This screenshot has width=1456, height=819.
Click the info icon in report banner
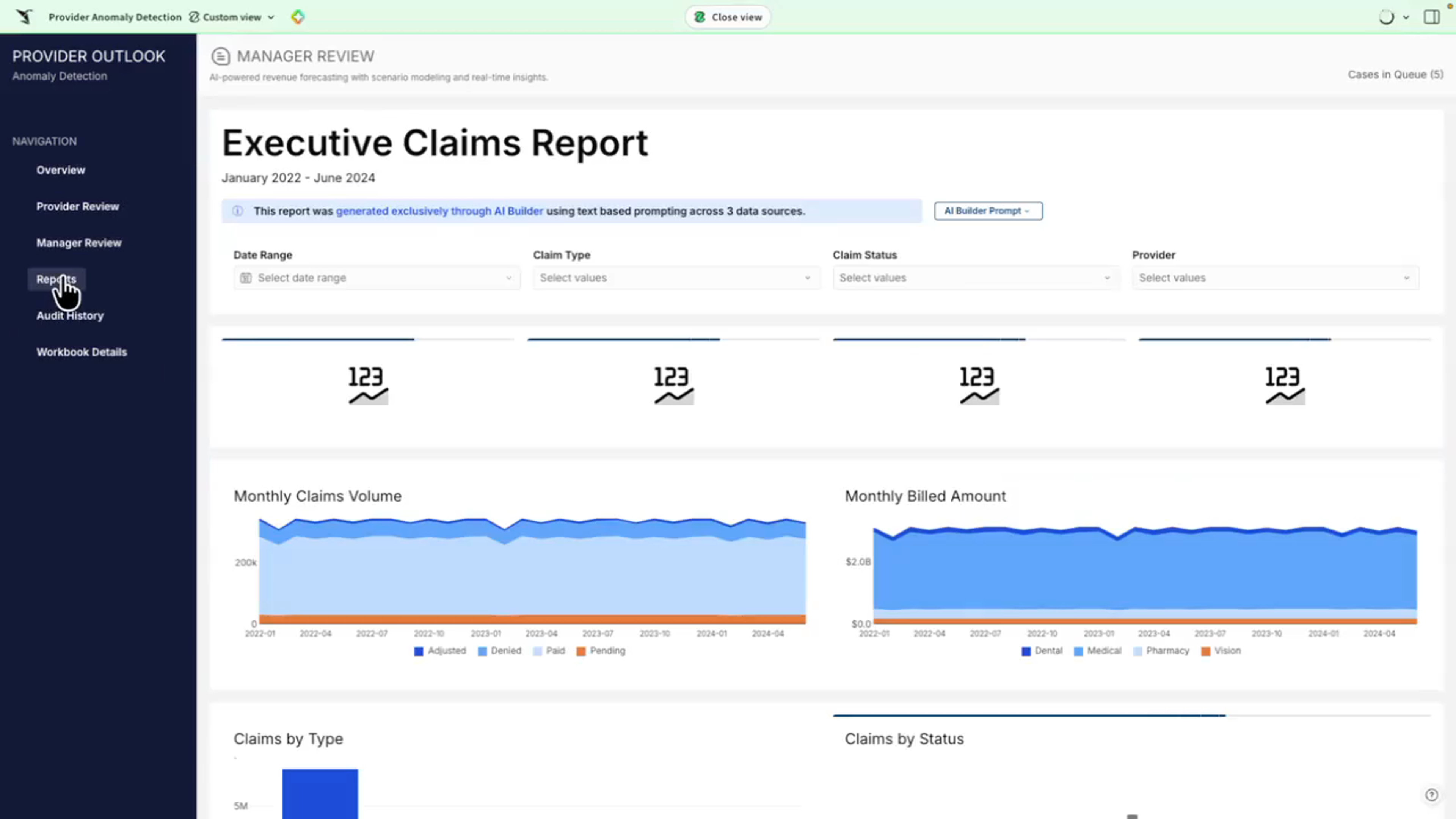237,211
